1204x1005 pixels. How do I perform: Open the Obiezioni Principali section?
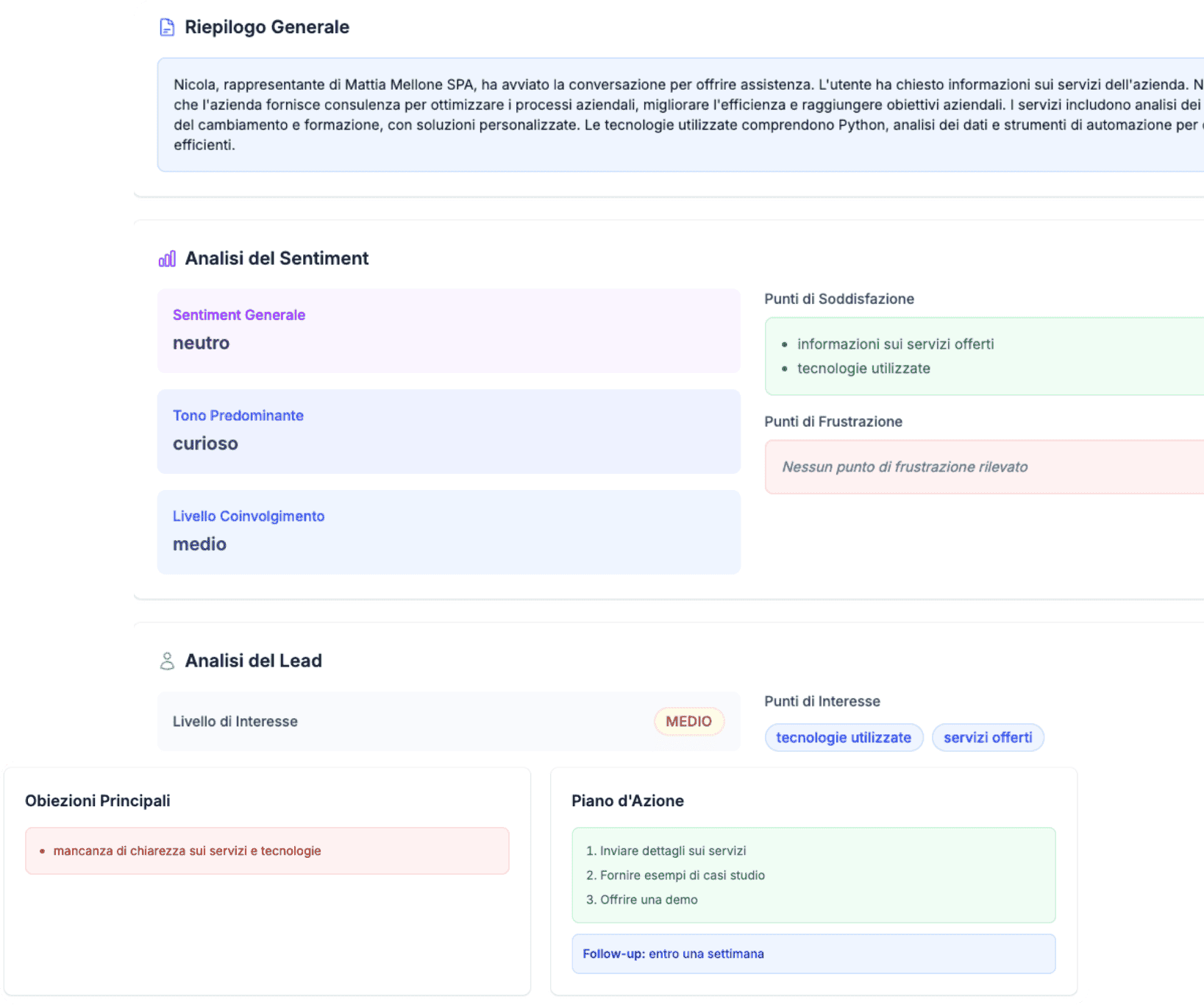(97, 800)
